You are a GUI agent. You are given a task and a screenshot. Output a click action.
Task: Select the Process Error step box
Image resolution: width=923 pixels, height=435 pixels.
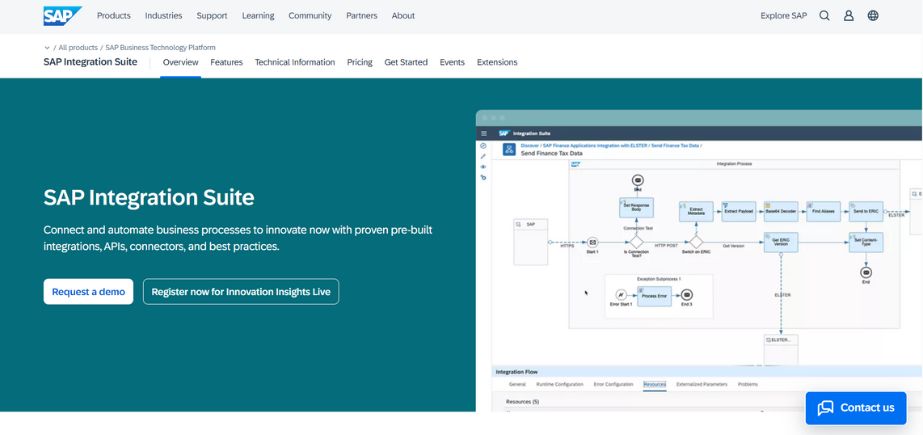click(x=654, y=295)
